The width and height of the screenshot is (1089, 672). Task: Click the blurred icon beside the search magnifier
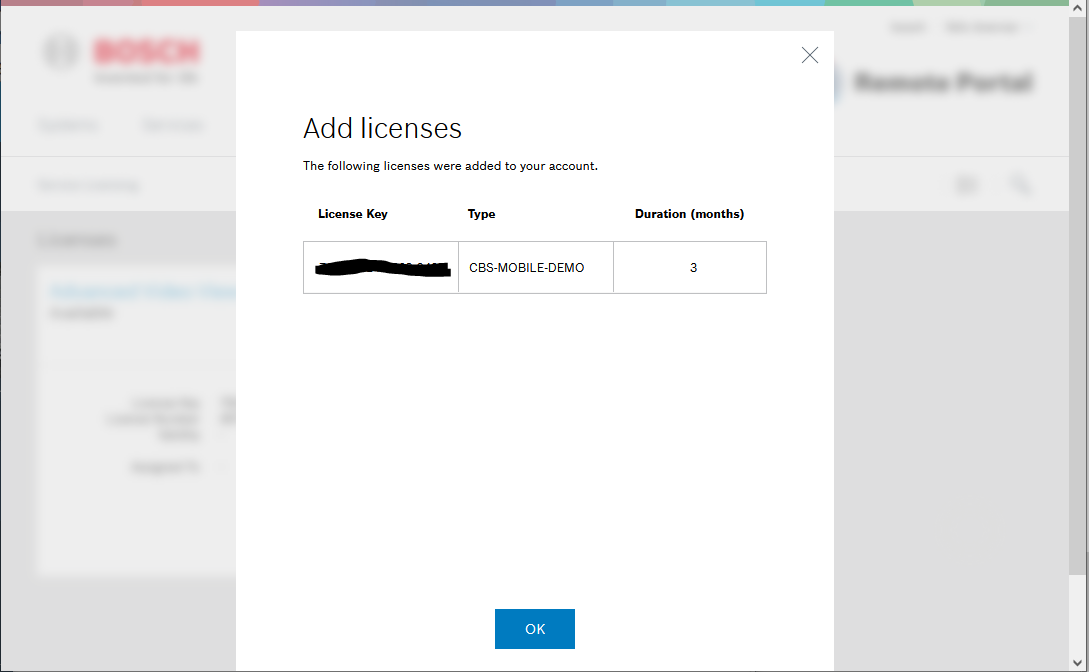pyautogui.click(x=966, y=185)
